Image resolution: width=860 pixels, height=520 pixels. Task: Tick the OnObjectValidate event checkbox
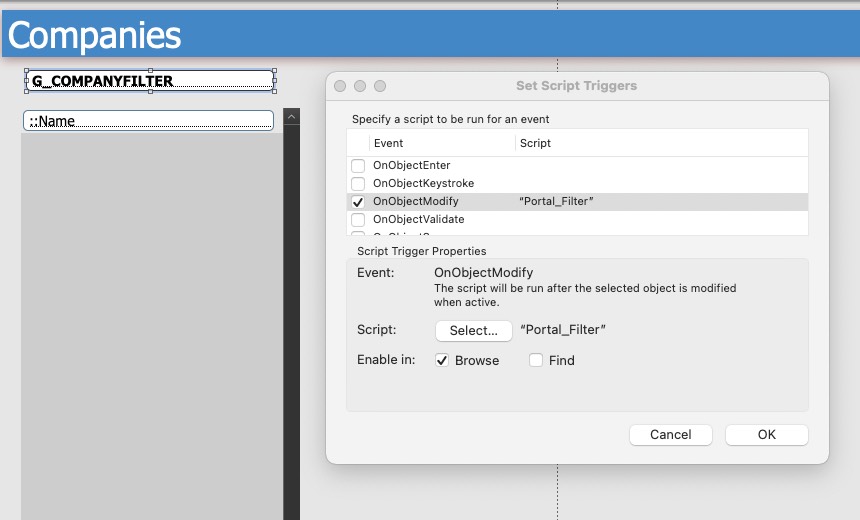click(358, 220)
